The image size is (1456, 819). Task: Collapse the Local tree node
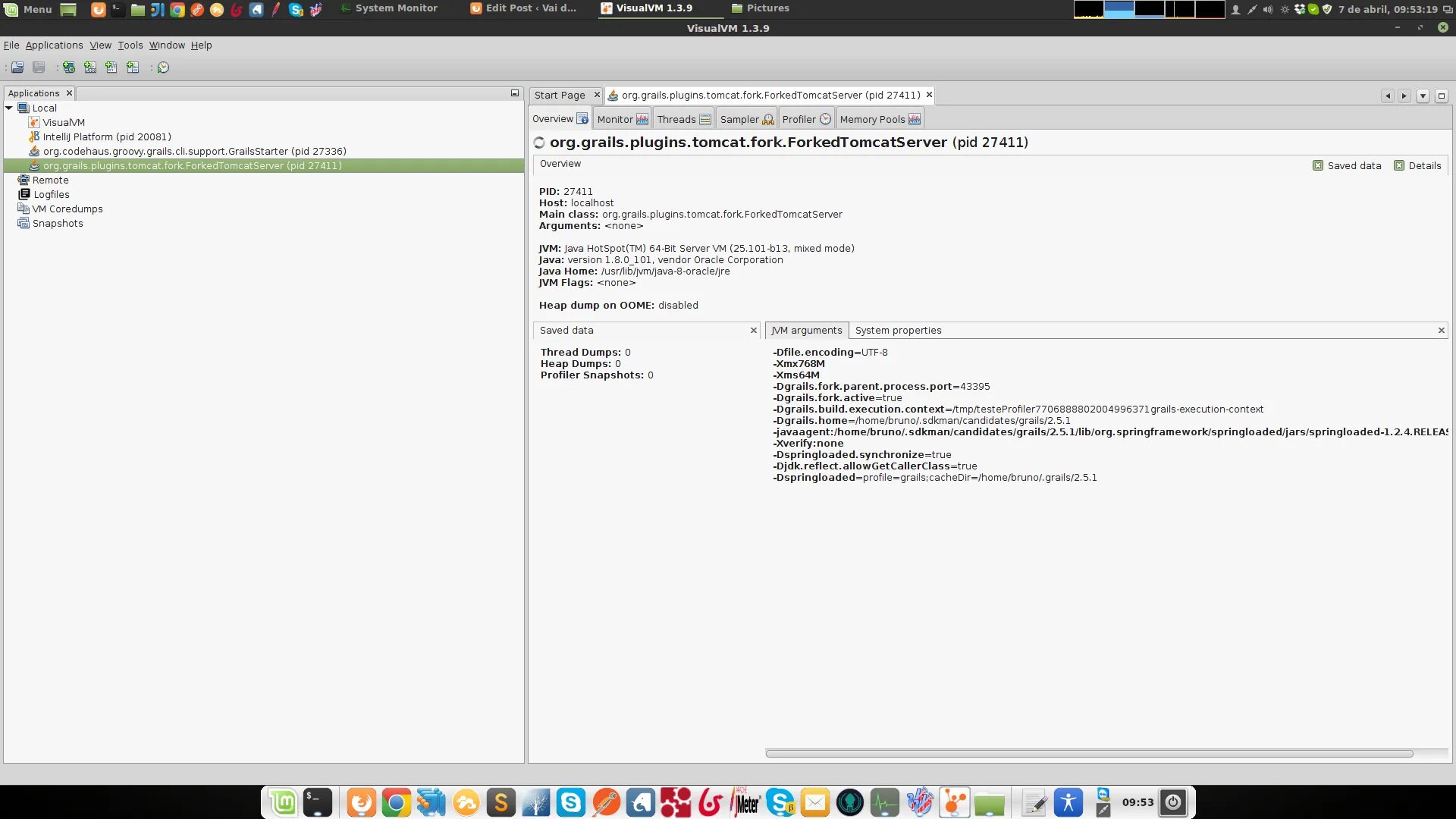tap(9, 108)
